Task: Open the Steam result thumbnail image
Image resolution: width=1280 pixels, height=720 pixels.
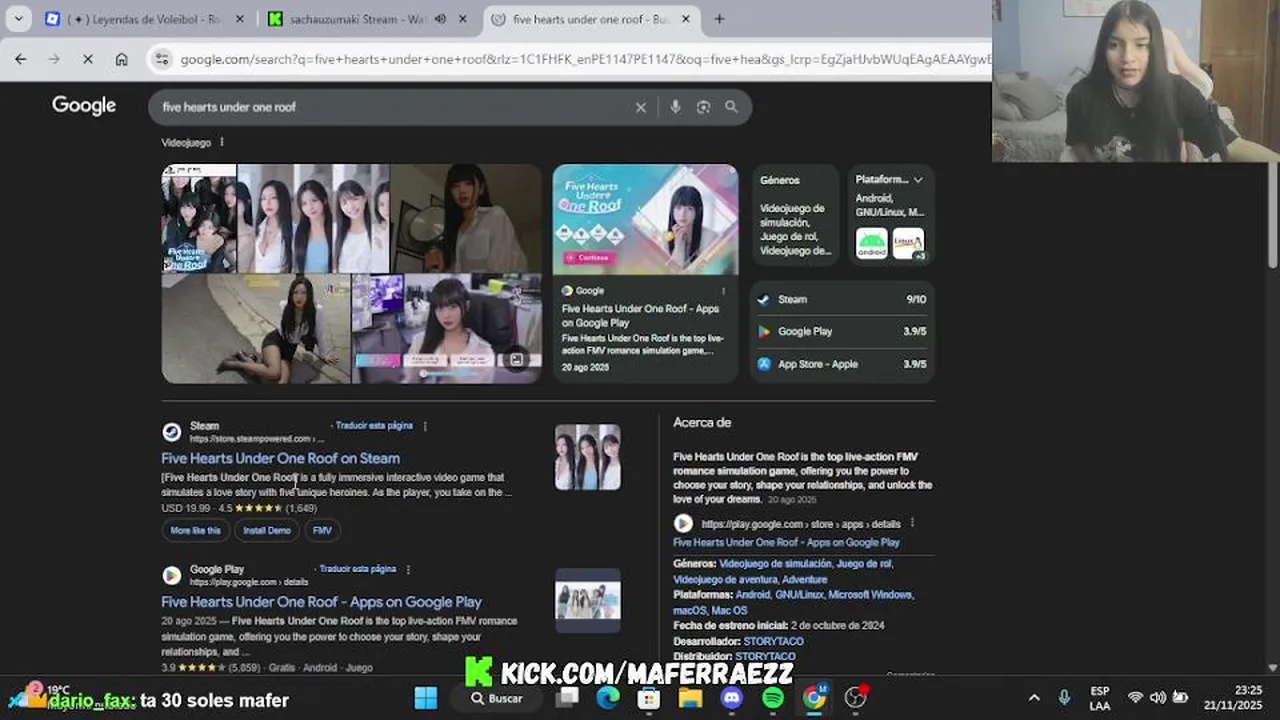Action: 588,457
